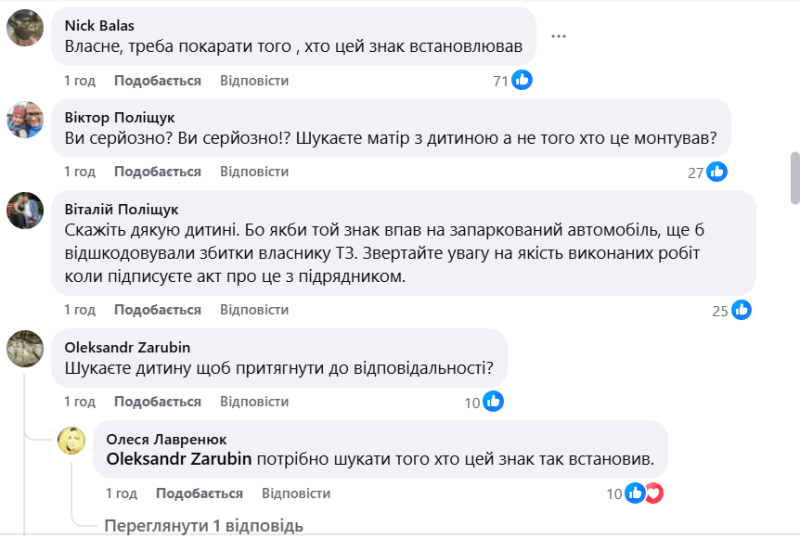Open Віталій Поліщук profile name link

[121, 209]
